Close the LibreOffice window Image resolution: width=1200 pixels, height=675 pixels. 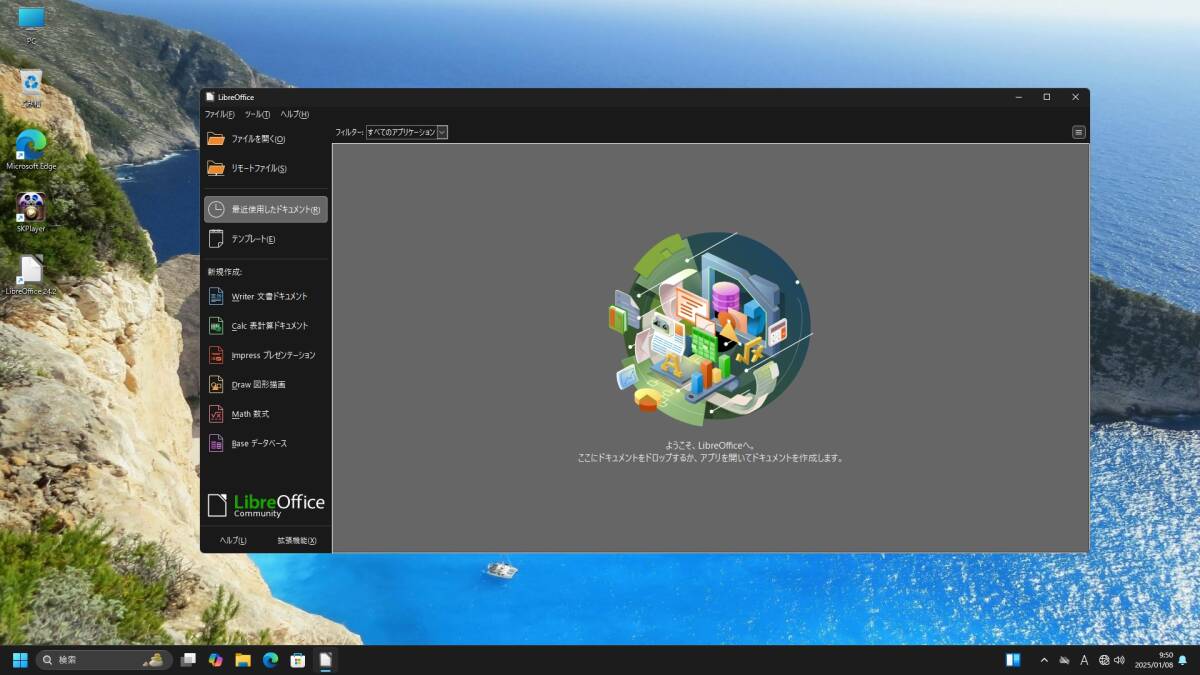(1075, 97)
